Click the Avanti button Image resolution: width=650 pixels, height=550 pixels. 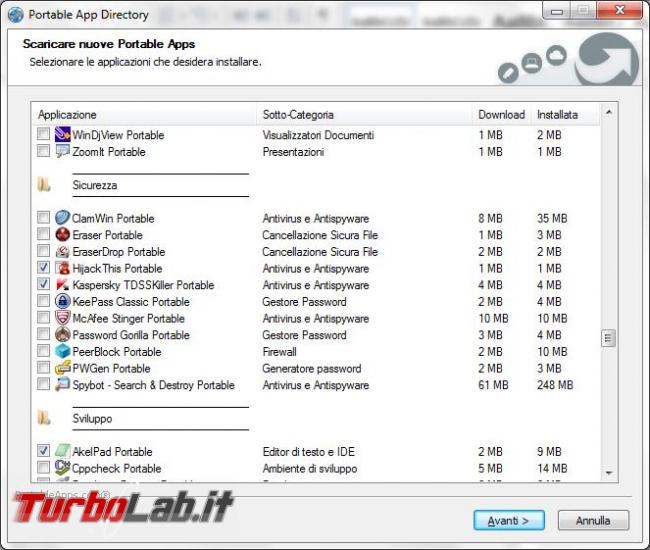coord(509,520)
